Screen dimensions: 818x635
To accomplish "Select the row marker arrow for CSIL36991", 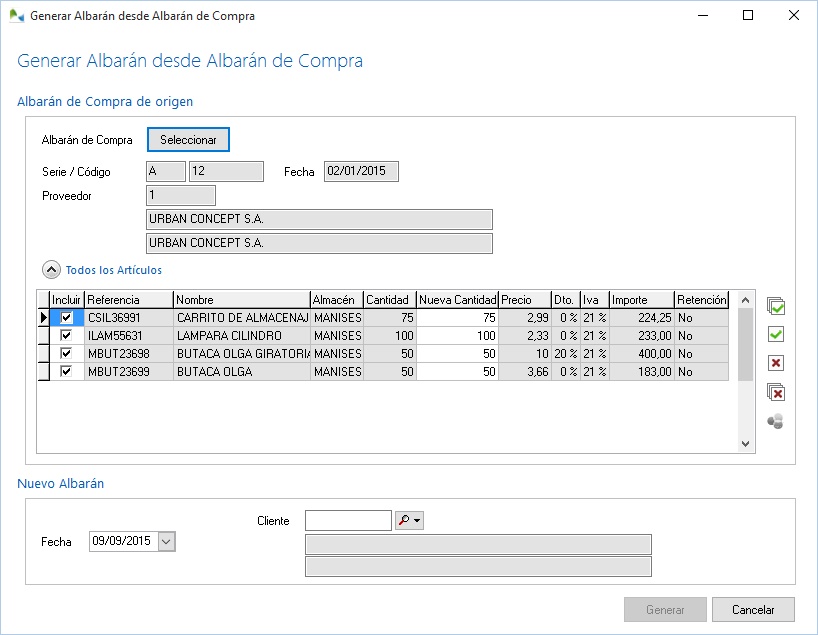I will tap(43, 318).
